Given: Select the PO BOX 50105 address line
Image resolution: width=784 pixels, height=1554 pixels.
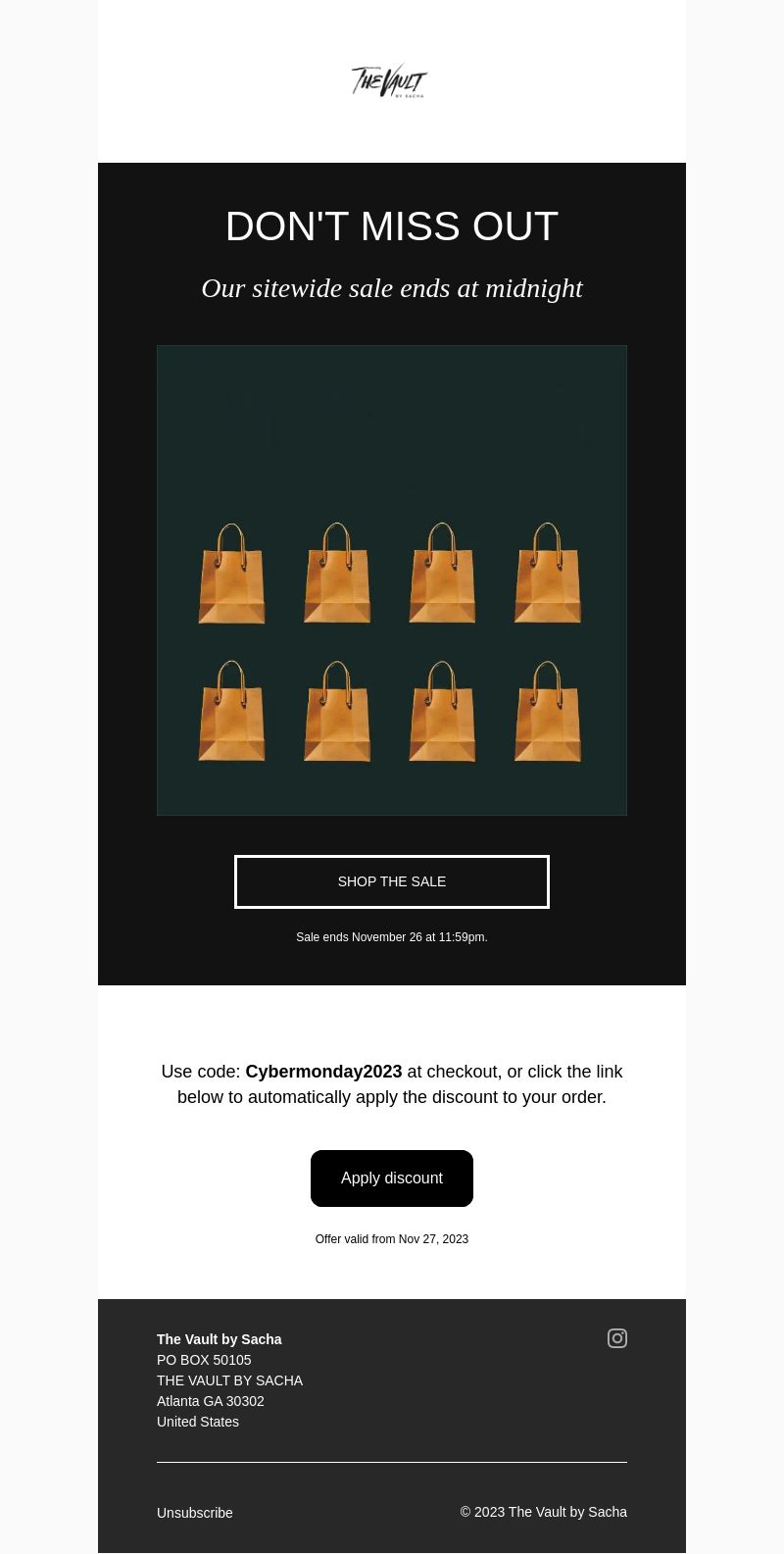Looking at the screenshot, I should 204,1360.
